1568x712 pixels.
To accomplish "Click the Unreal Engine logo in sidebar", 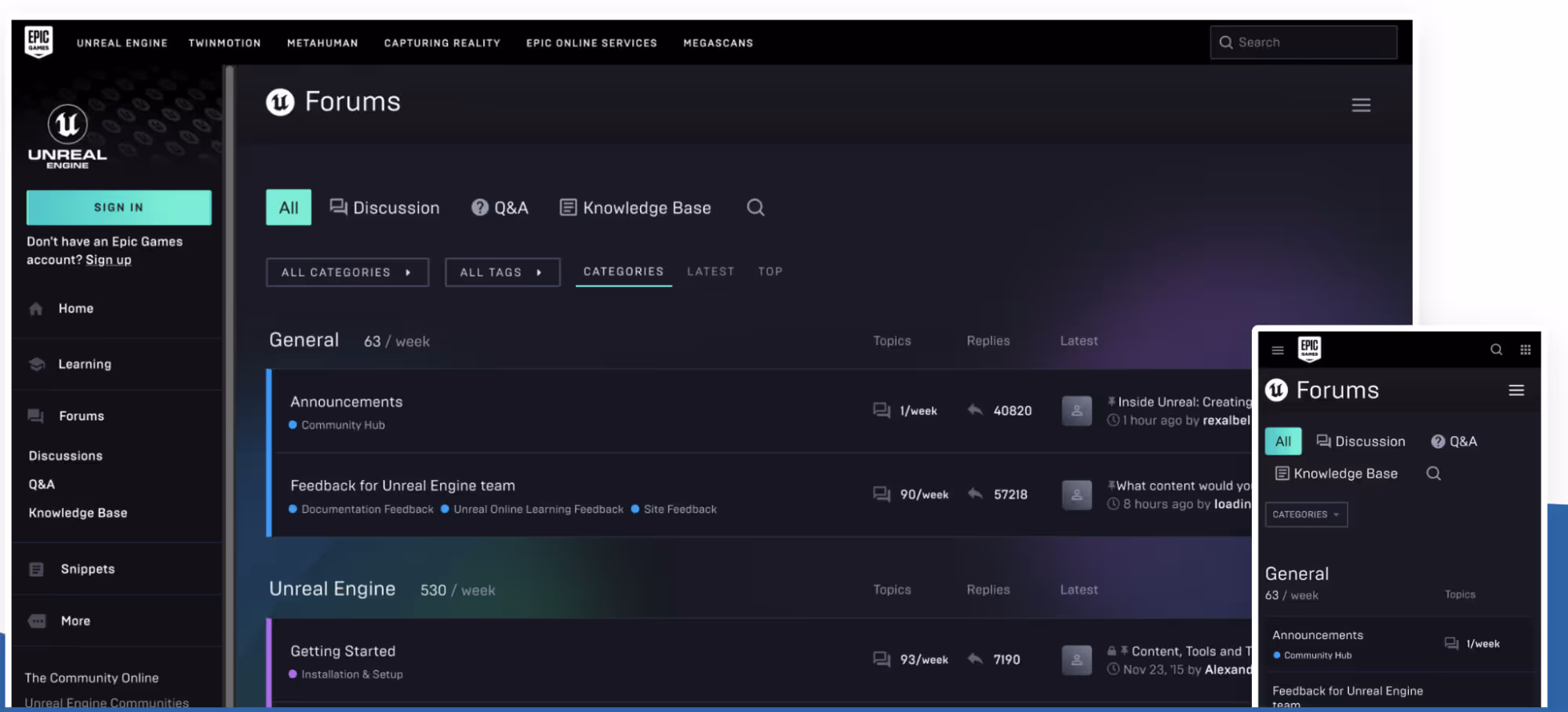I will coord(67,136).
